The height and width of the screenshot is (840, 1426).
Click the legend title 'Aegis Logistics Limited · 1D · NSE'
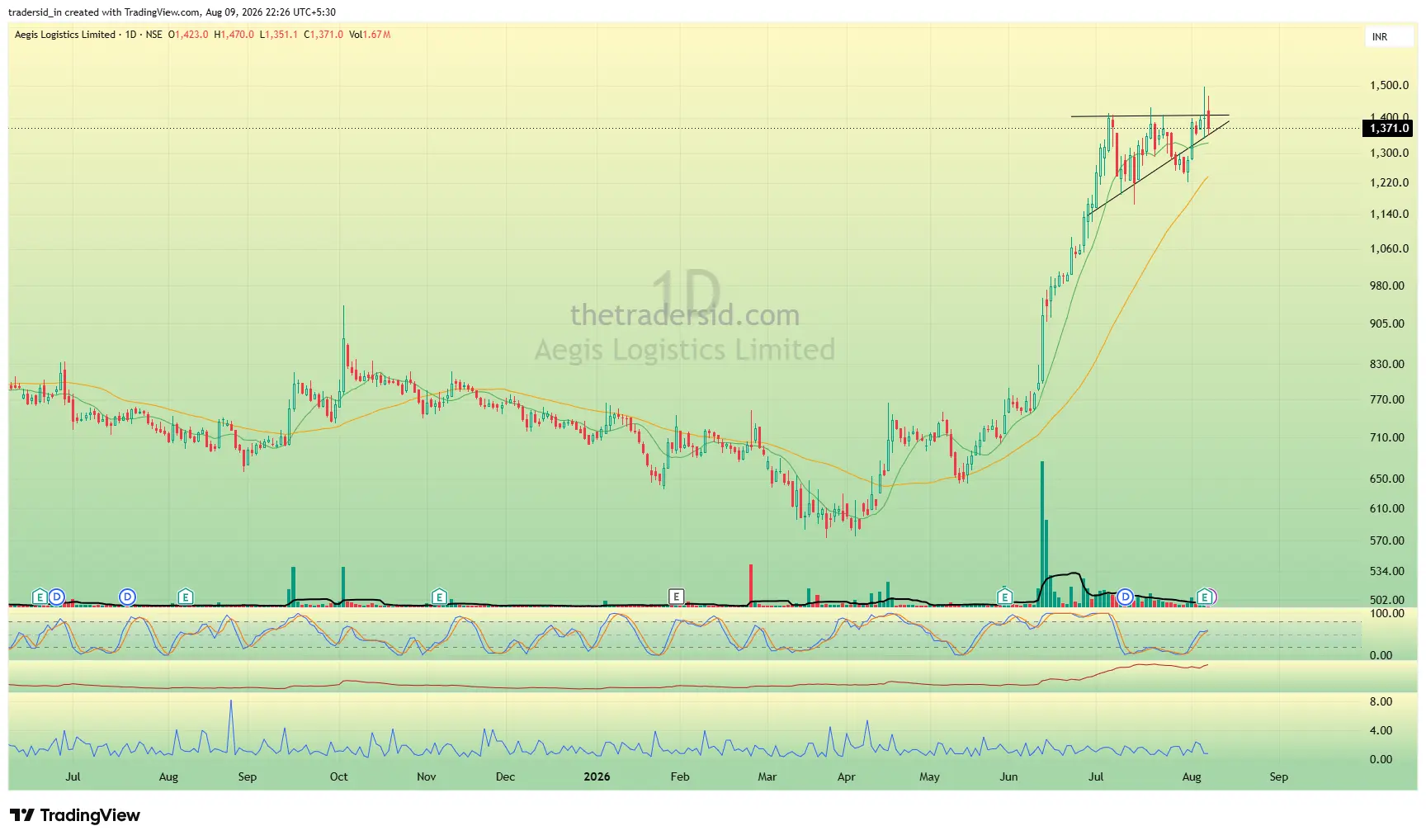[88, 35]
